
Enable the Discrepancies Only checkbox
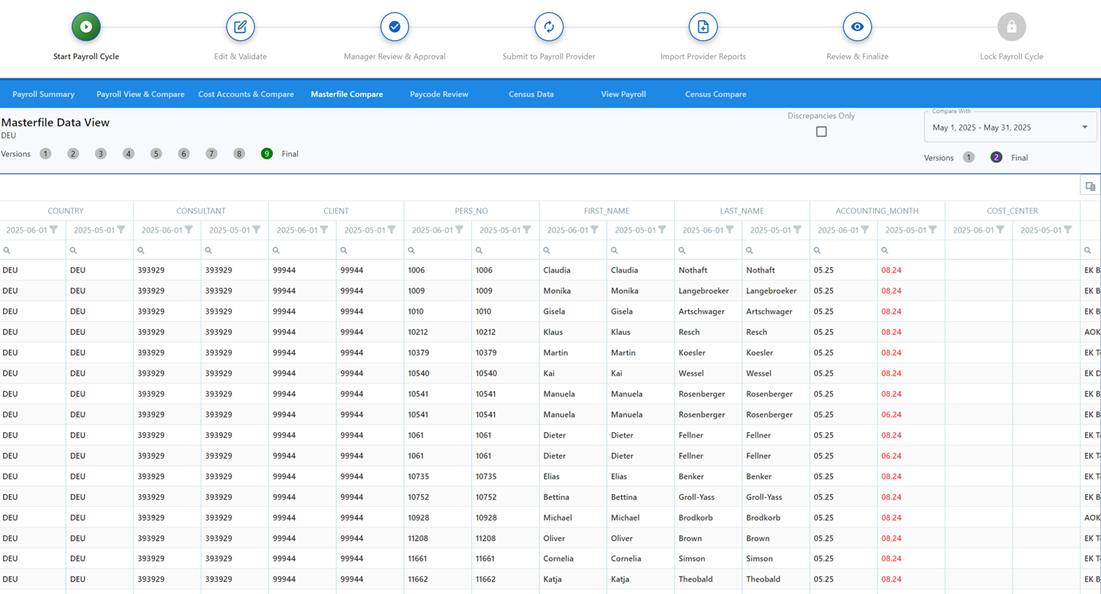point(821,131)
